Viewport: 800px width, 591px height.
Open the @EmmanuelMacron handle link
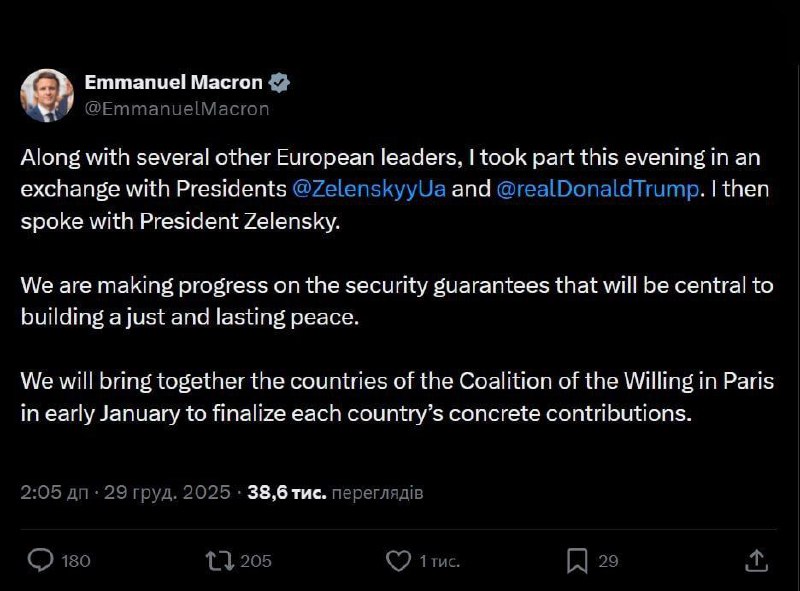click(177, 109)
